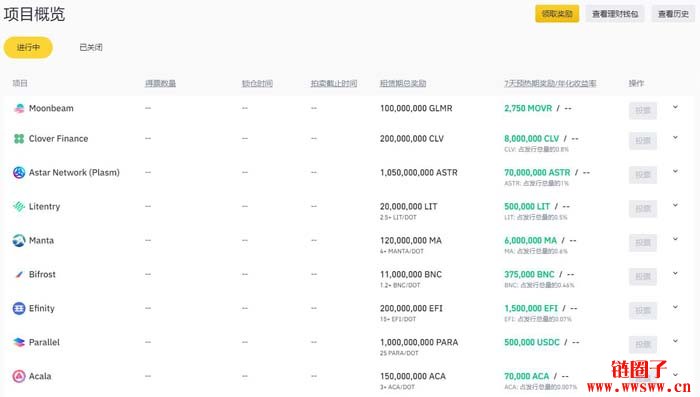Click the 100,000,000 GLMR reward value
Screen dimensions: 700x397
416,109
